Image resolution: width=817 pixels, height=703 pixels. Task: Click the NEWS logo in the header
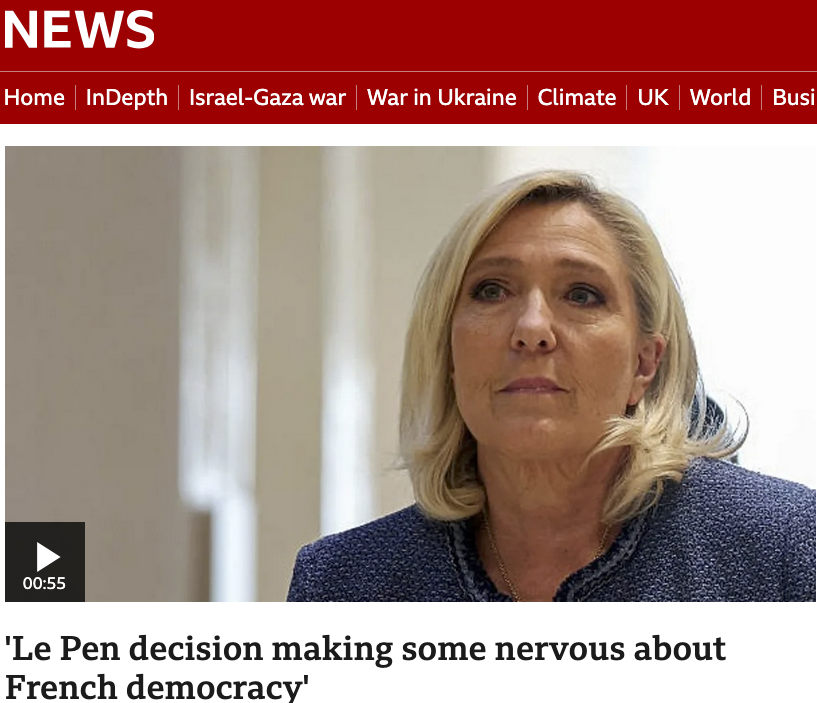coord(79,30)
